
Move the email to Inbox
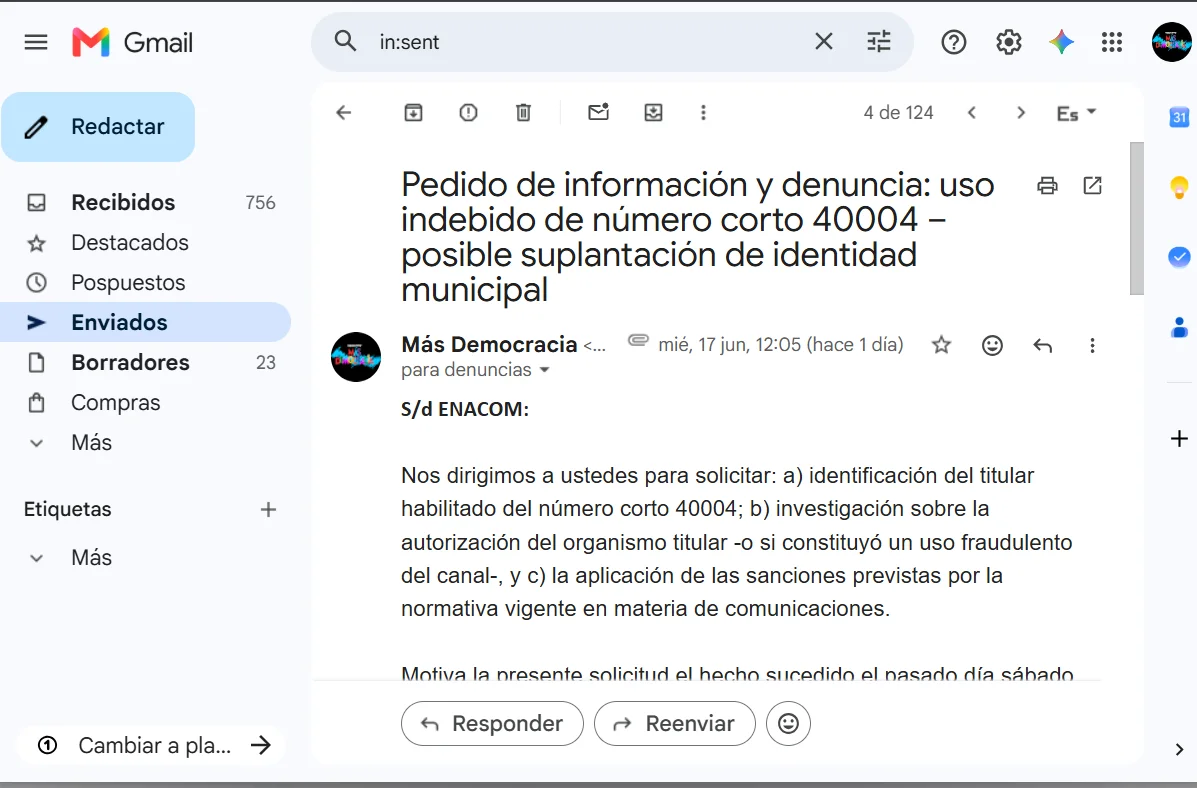tap(653, 113)
